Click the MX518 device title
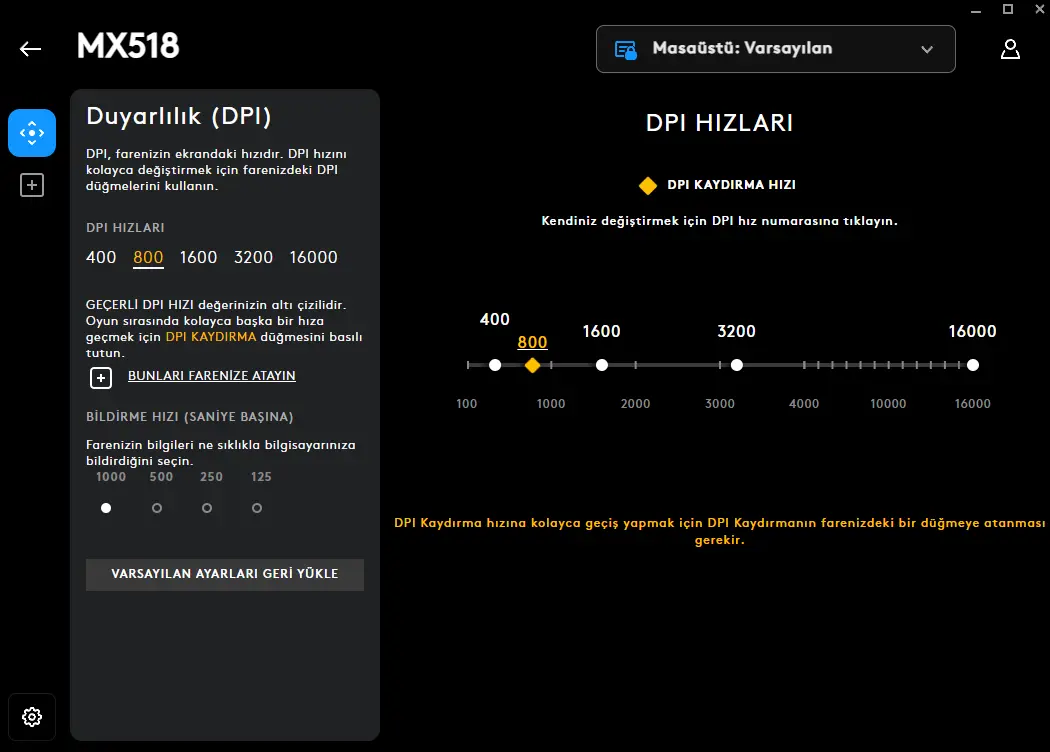 [x=128, y=46]
